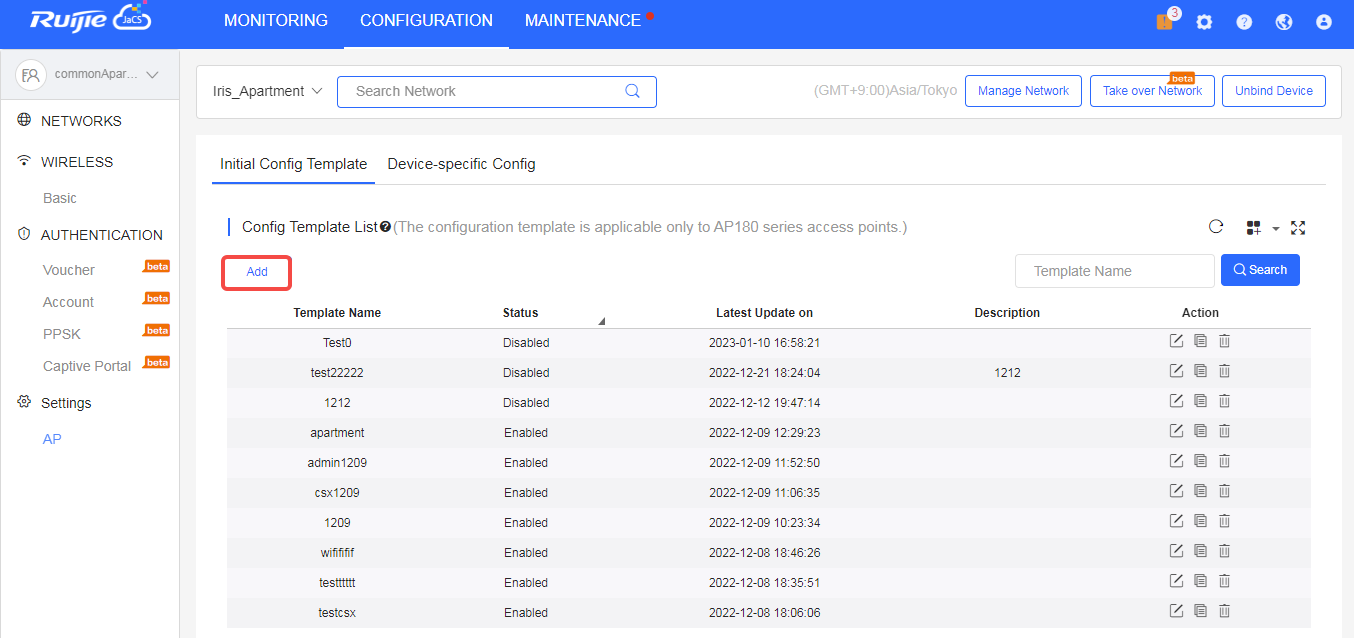Viewport: 1354px width, 638px height.
Task: Click the help question mark icon
Action: (x=1244, y=21)
